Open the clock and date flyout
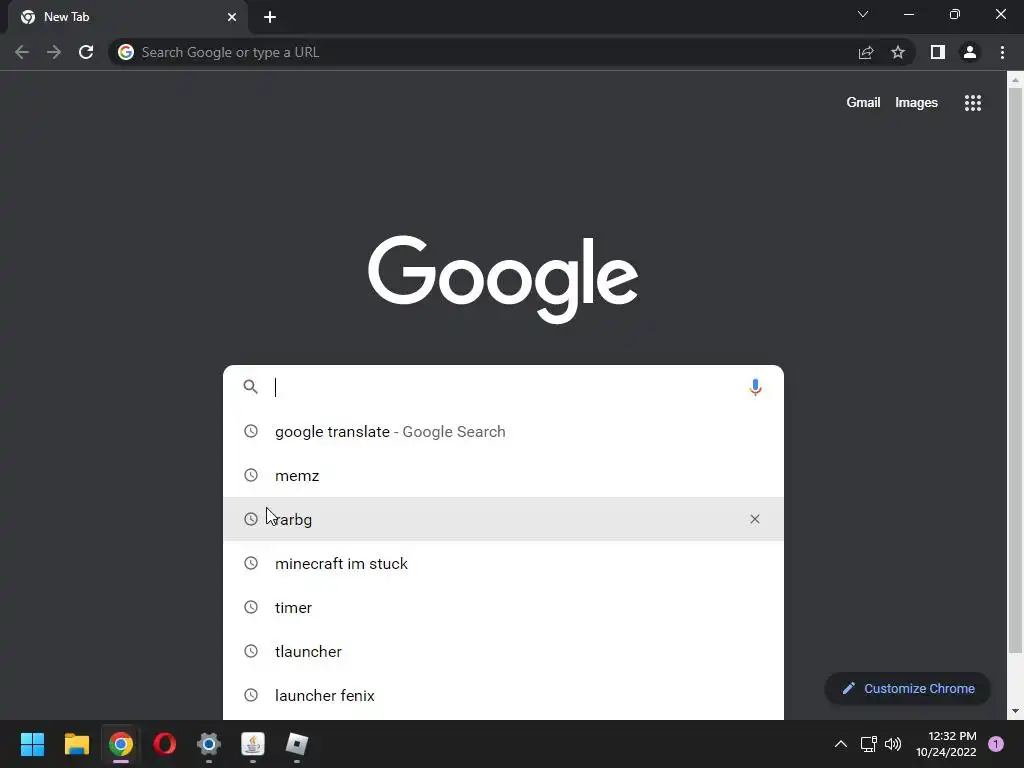1024x768 pixels. tap(946, 744)
